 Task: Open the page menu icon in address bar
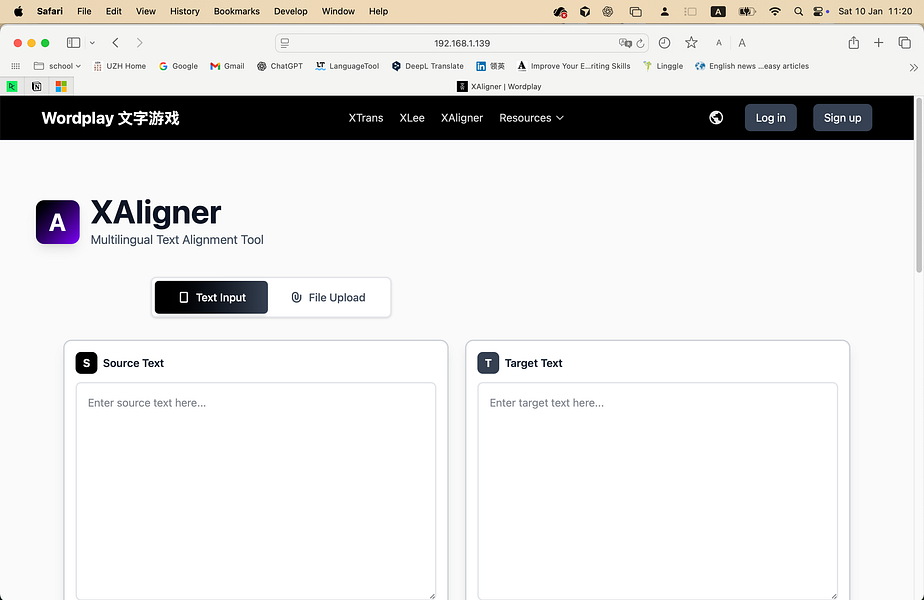[x=285, y=43]
